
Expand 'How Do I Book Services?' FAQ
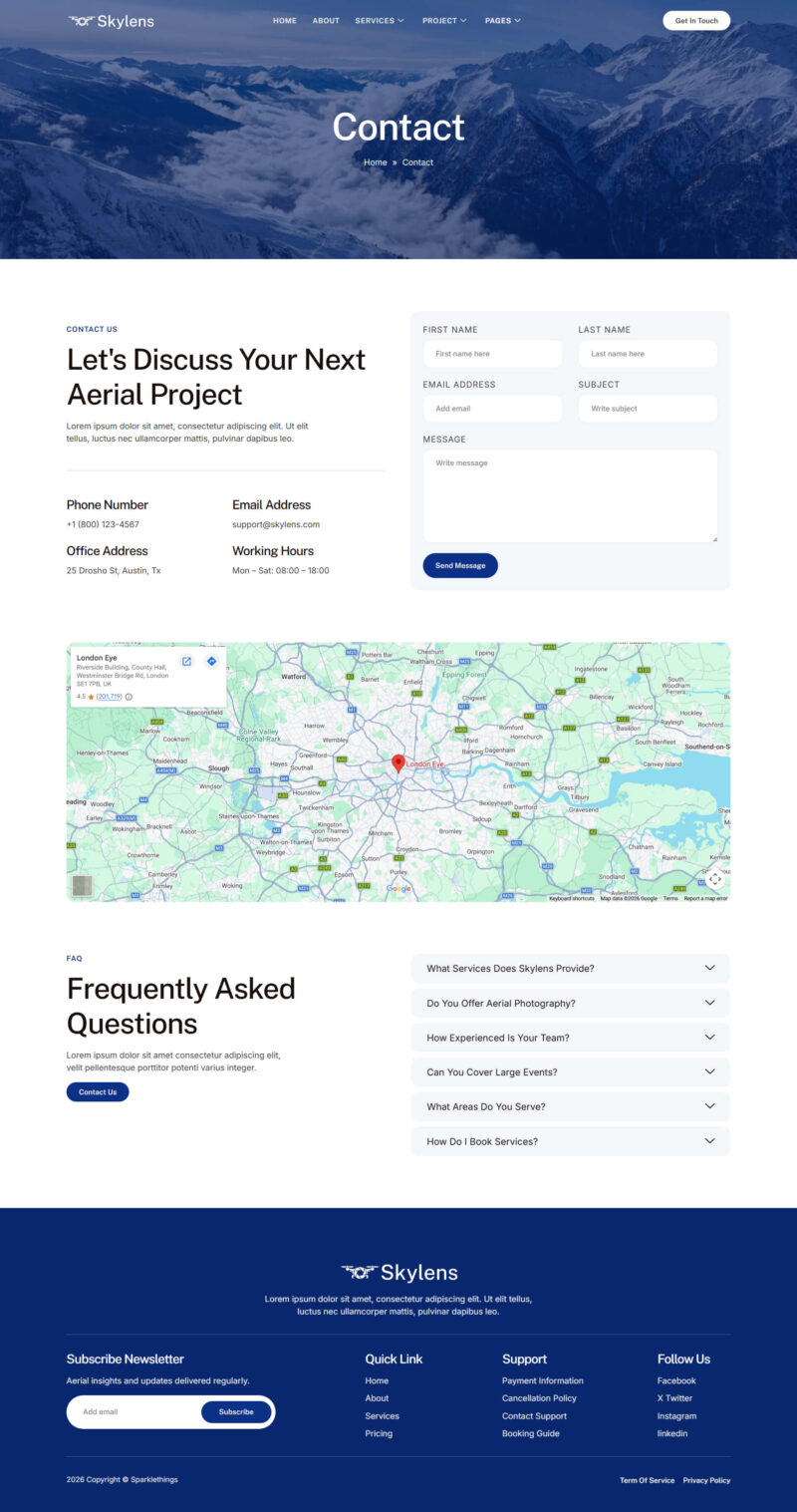click(570, 1141)
